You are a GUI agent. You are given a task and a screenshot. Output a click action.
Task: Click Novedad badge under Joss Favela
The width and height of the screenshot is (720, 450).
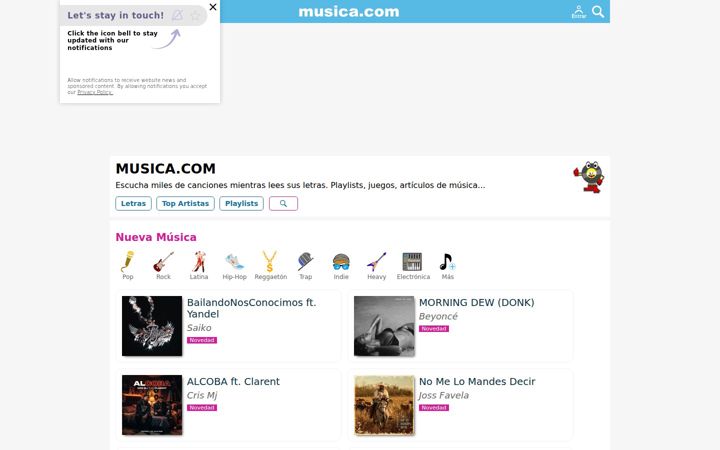click(434, 408)
